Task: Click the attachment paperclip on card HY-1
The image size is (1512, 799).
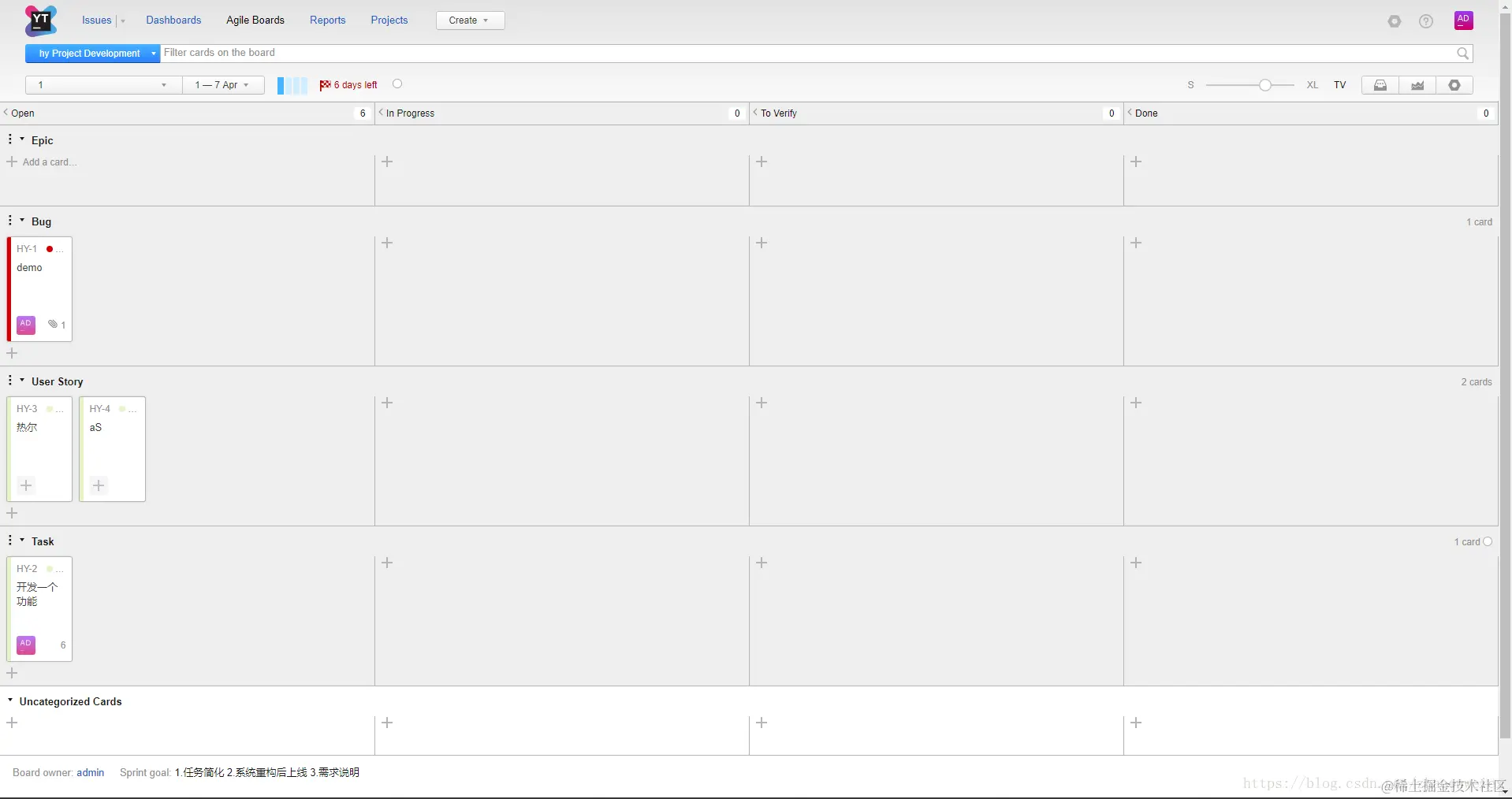Action: [53, 324]
